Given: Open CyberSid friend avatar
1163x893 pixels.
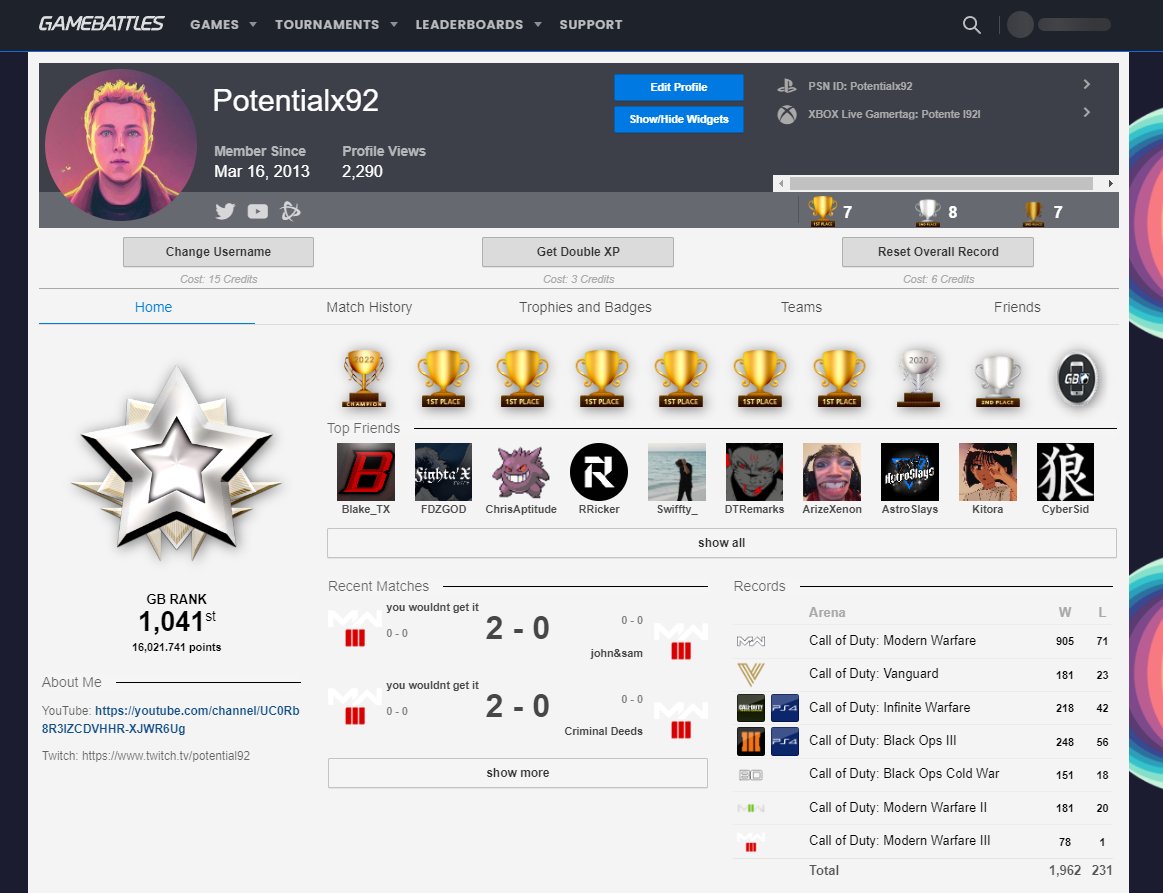Looking at the screenshot, I should pyautogui.click(x=1065, y=472).
